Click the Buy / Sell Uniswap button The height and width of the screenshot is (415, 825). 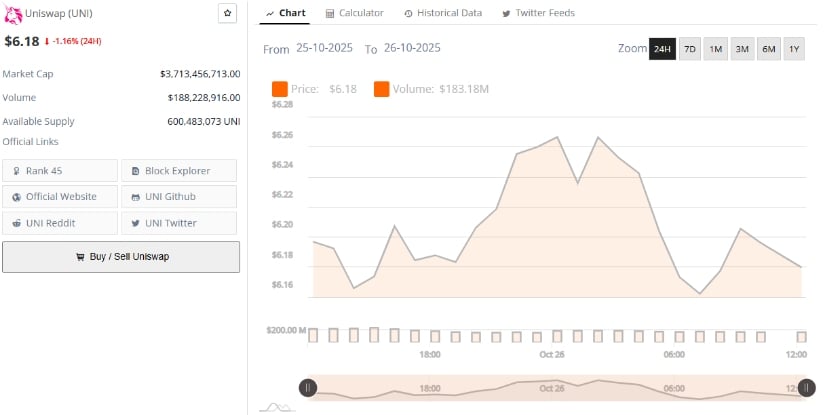pyautogui.click(x=121, y=257)
